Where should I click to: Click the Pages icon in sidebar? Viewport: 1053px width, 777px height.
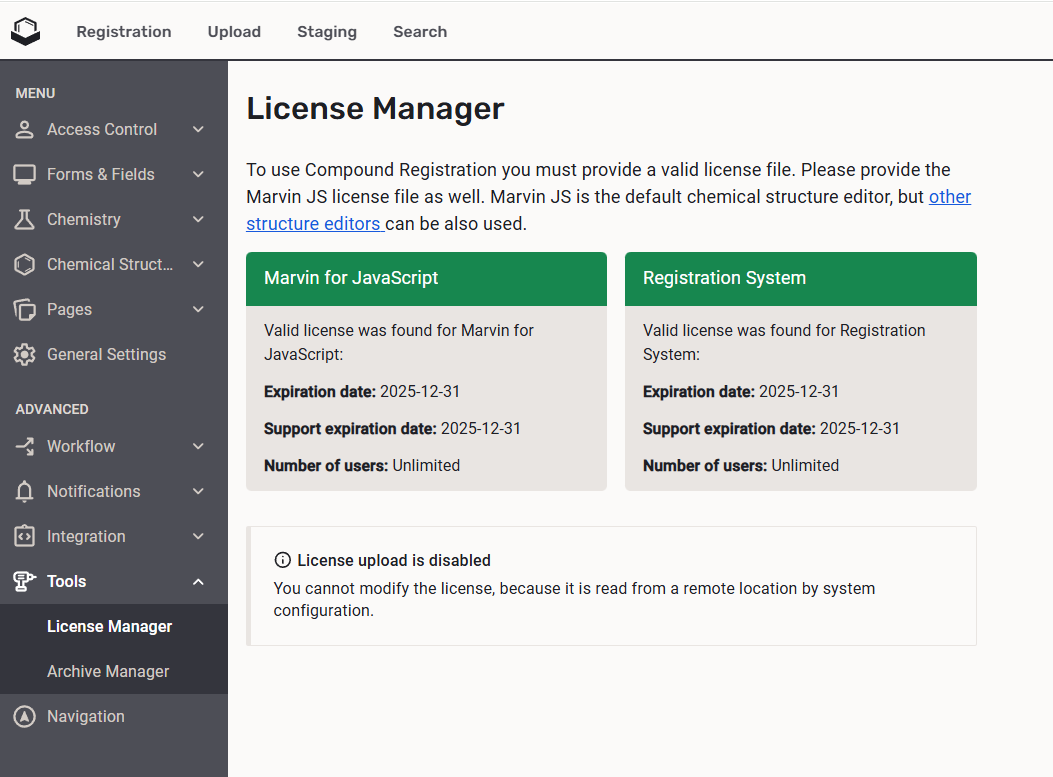[25, 309]
